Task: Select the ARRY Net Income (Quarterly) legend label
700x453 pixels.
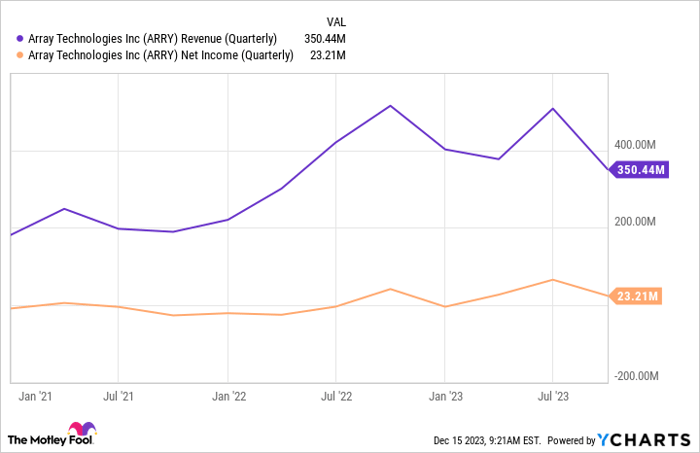Action: click(161, 55)
